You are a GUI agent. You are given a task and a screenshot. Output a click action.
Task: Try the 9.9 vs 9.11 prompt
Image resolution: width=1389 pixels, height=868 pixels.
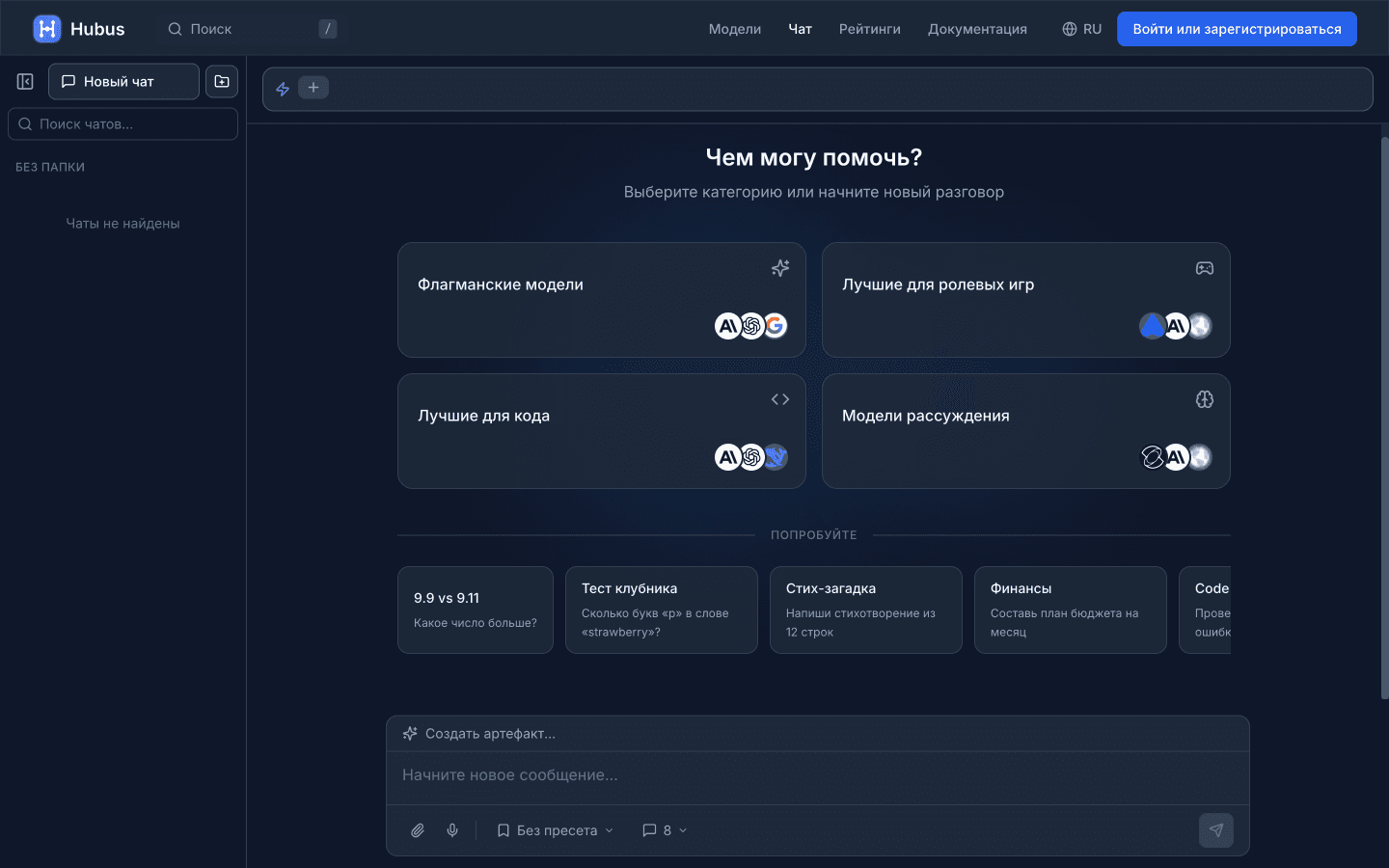(x=476, y=610)
